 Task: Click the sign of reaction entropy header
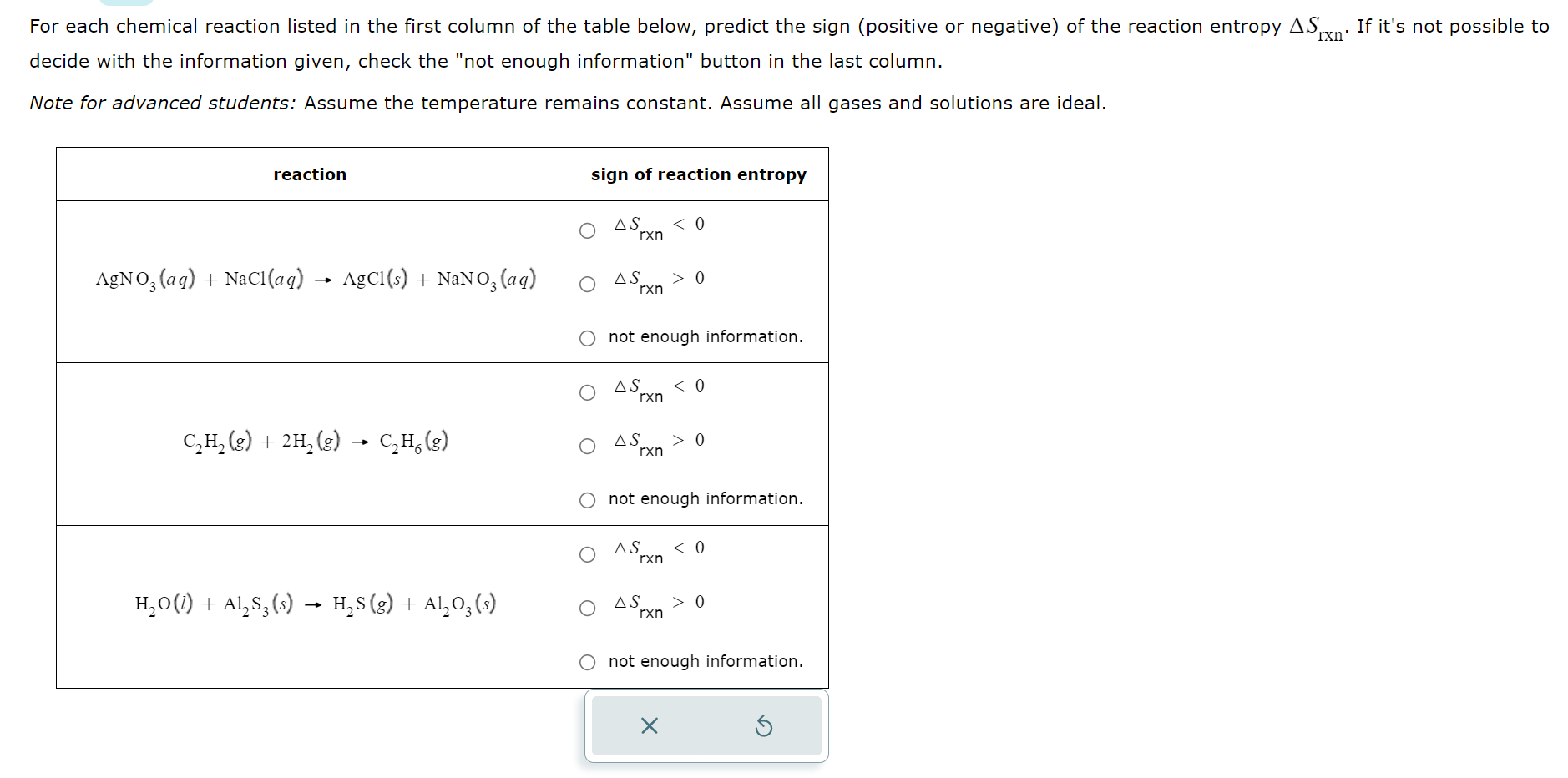(697, 174)
